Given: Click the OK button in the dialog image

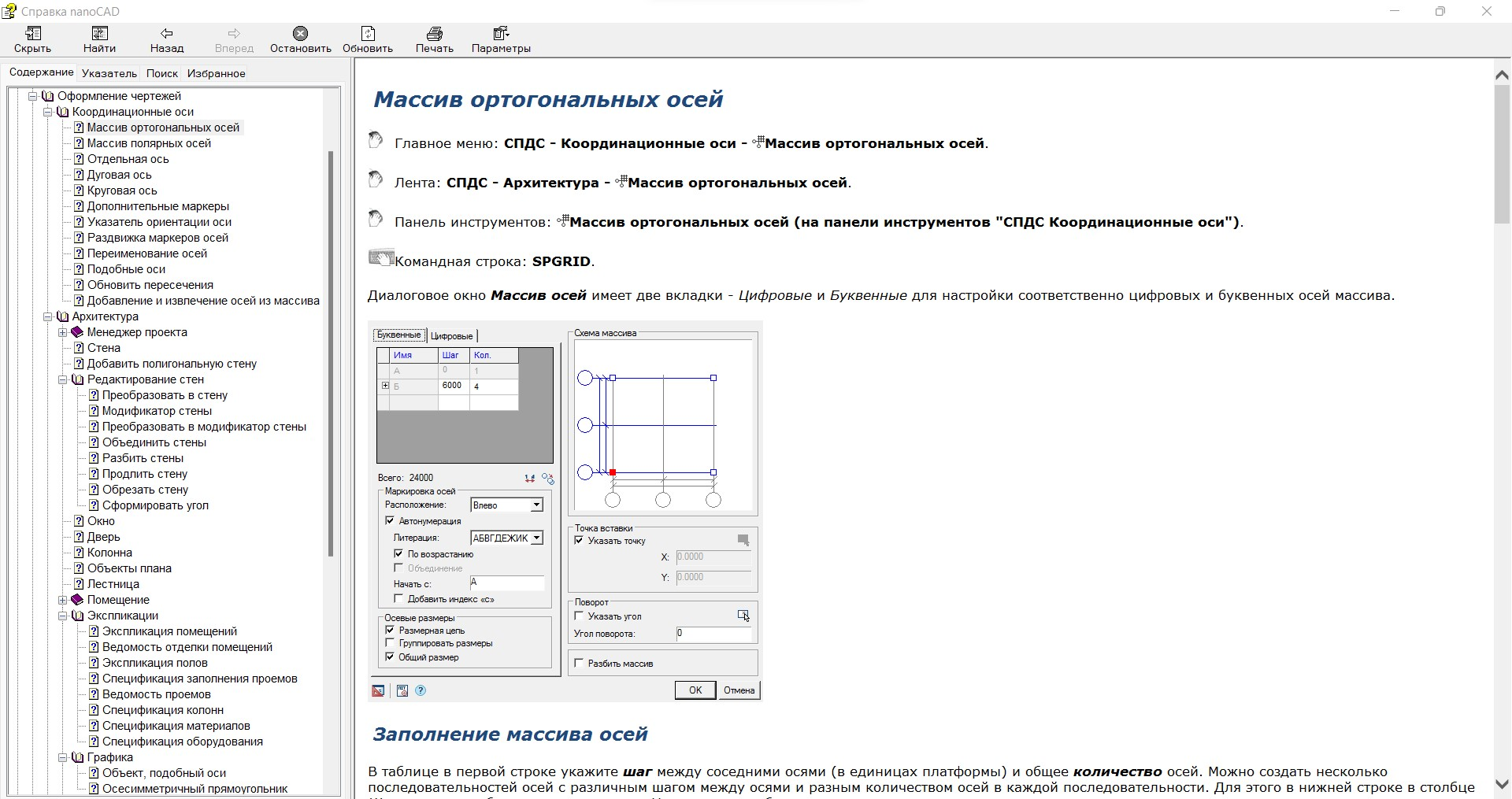Looking at the screenshot, I should click(x=695, y=690).
